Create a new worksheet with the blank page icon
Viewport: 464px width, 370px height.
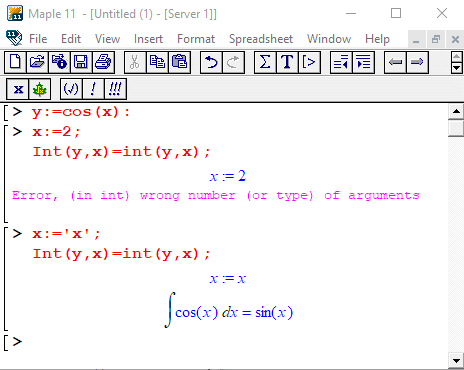point(15,62)
